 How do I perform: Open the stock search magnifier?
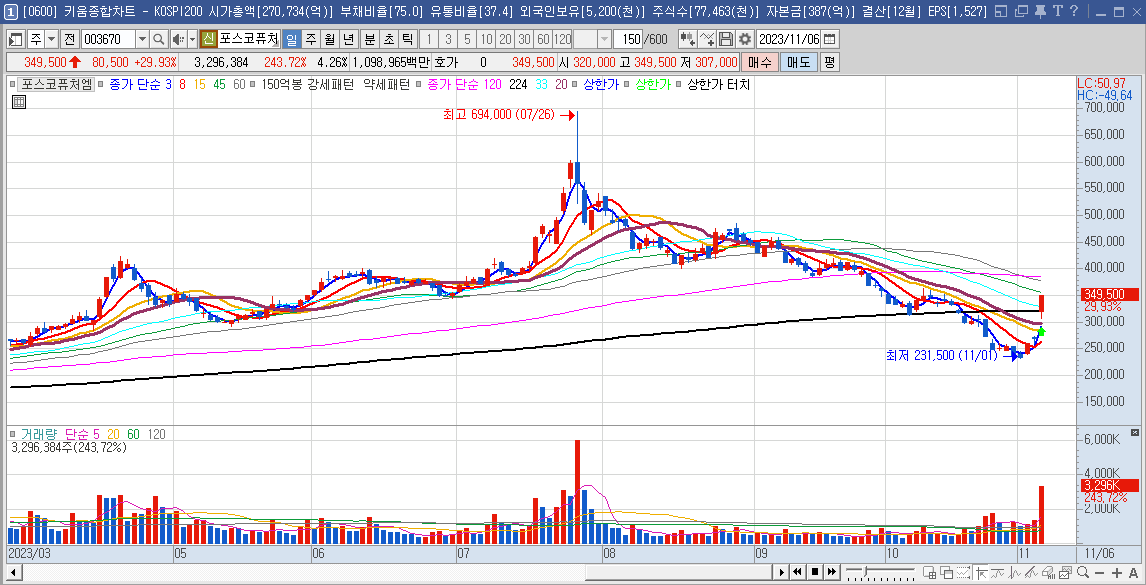[x=159, y=39]
